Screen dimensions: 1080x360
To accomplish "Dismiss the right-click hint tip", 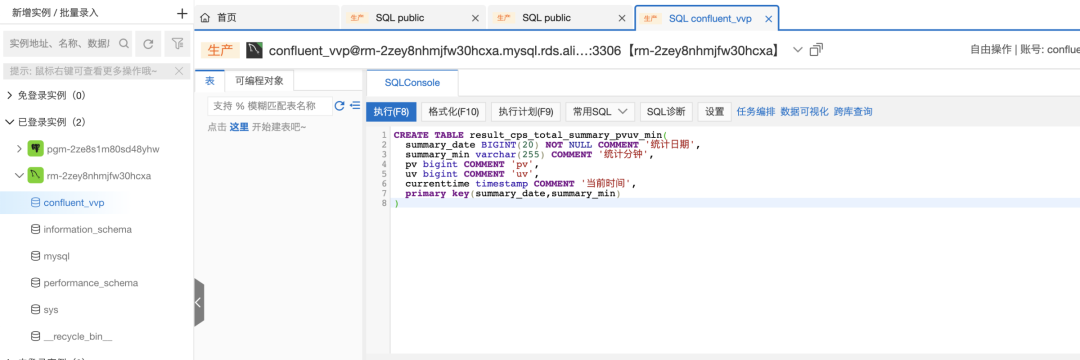I will pyautogui.click(x=179, y=71).
